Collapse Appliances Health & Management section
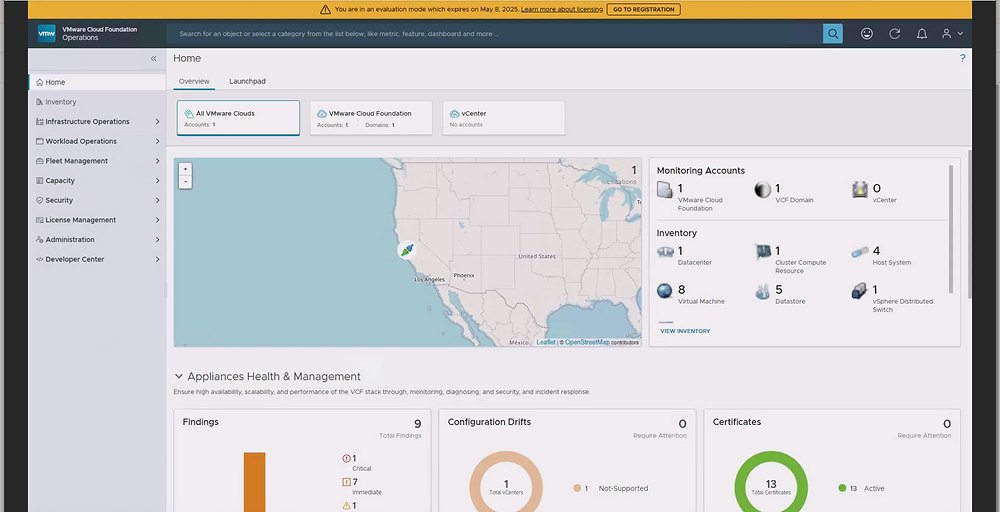The image size is (1000, 512). (x=179, y=377)
